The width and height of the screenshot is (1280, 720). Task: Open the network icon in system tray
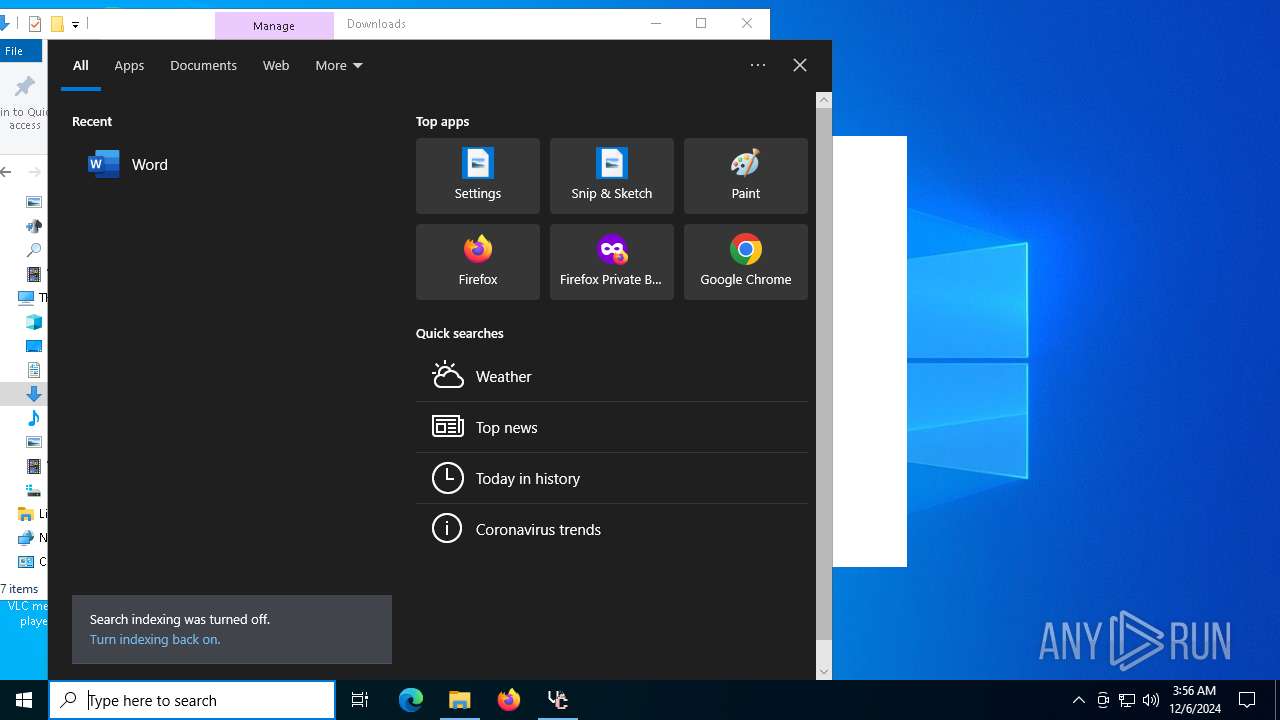pyautogui.click(x=1127, y=700)
